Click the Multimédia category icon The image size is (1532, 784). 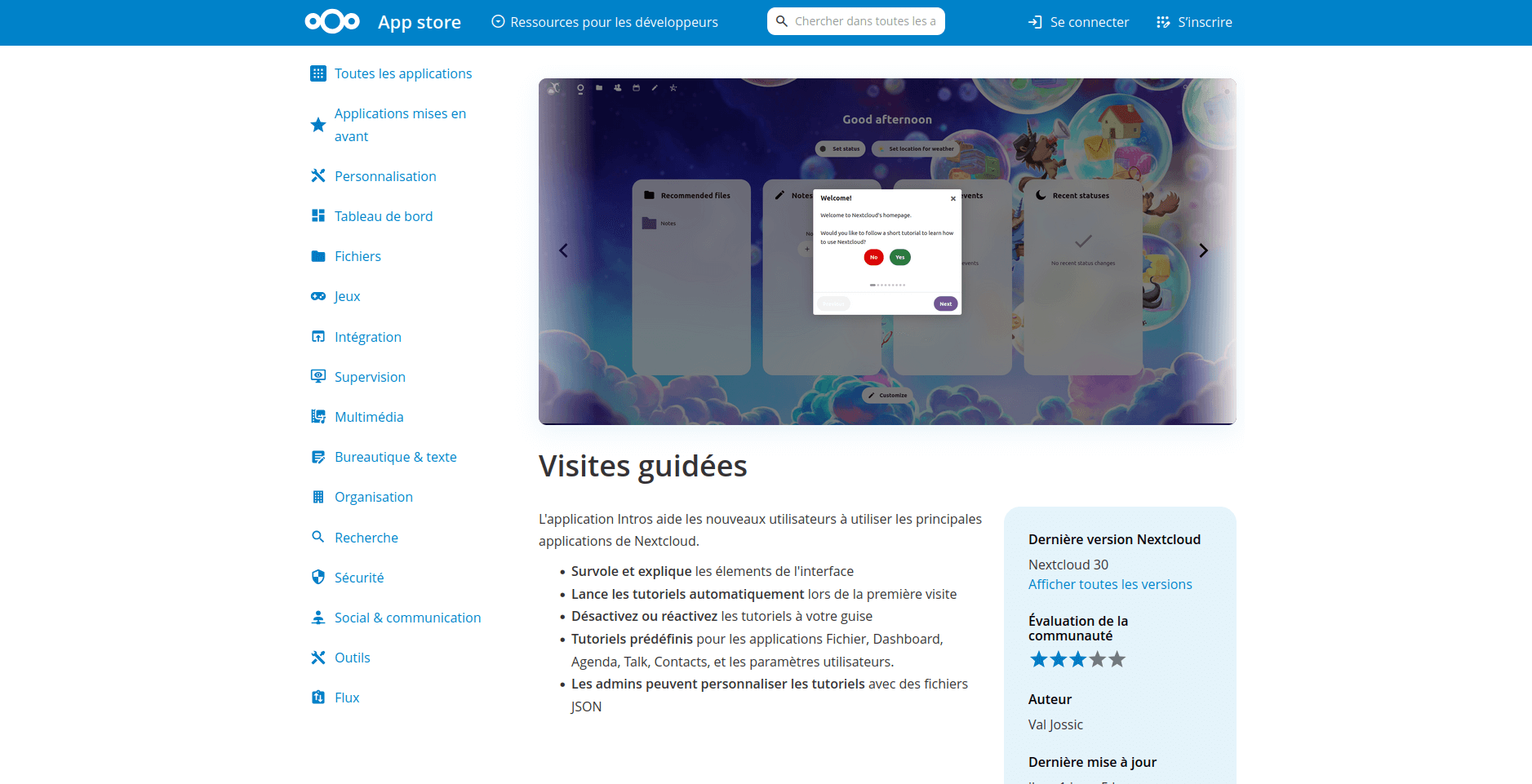[x=318, y=417]
